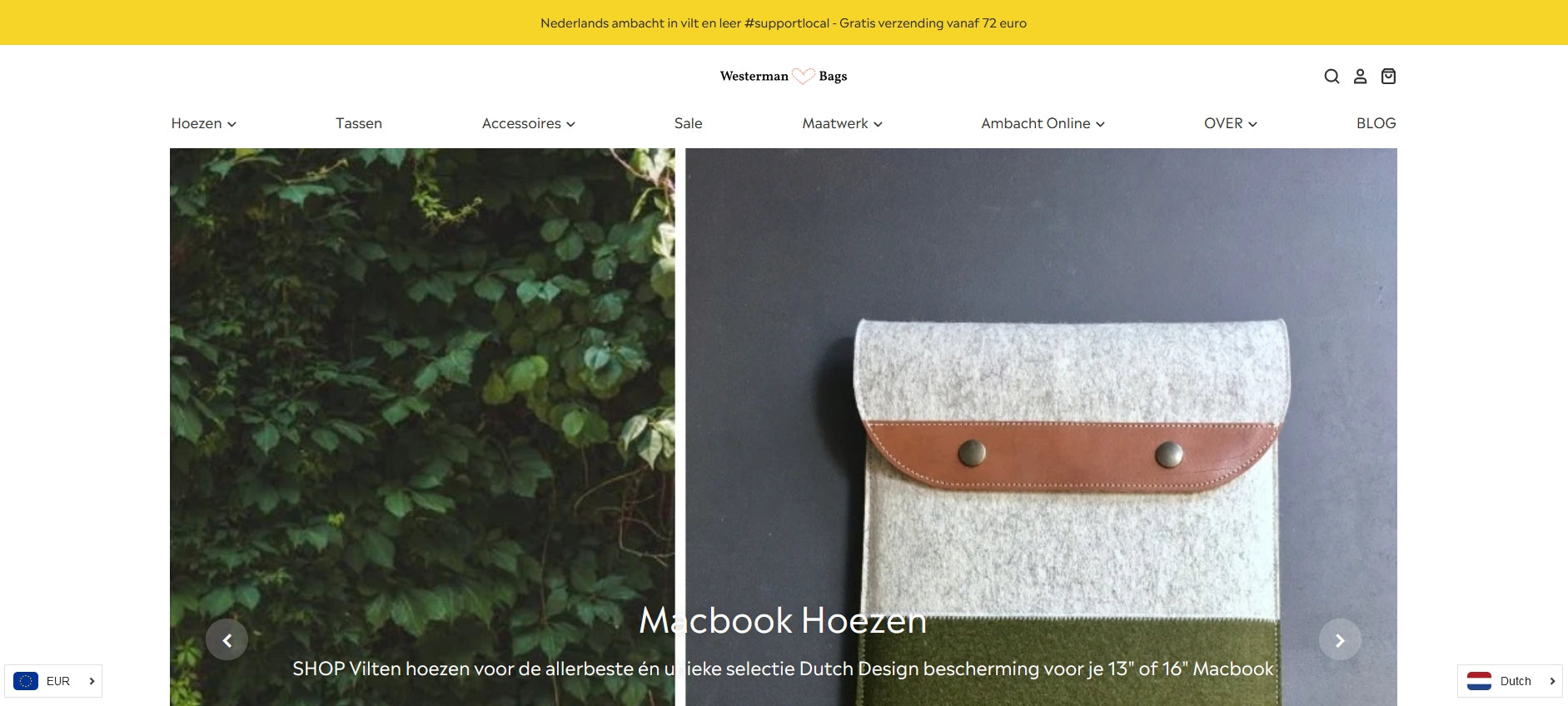This screenshot has width=1568, height=706.
Task: Click the Westerman Bags heart logo
Action: pos(784,76)
